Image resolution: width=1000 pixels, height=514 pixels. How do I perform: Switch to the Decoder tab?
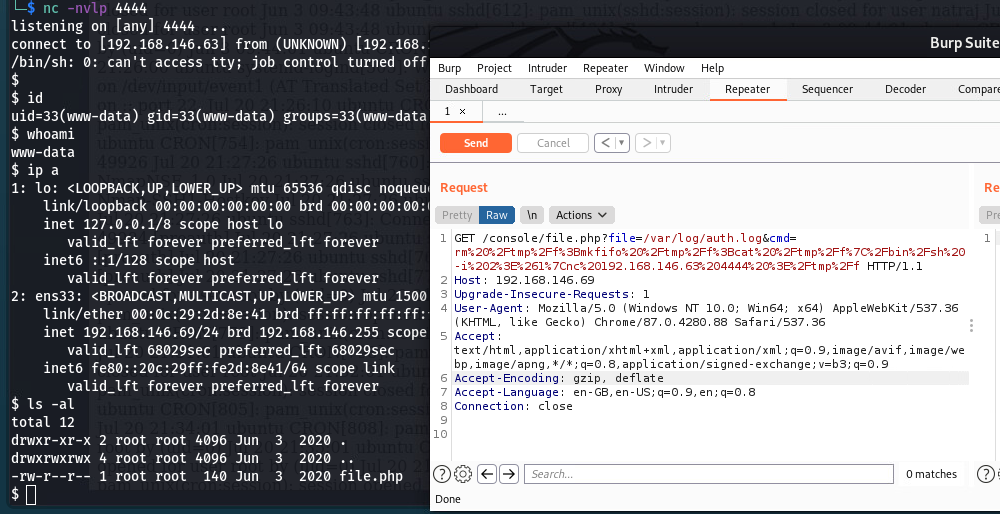click(905, 89)
